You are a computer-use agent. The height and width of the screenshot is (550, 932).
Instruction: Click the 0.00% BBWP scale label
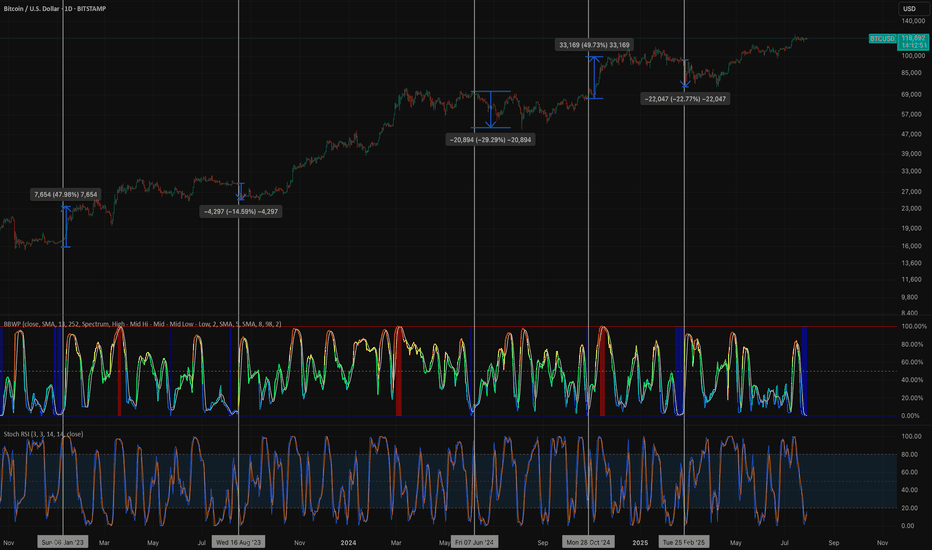[x=912, y=416]
